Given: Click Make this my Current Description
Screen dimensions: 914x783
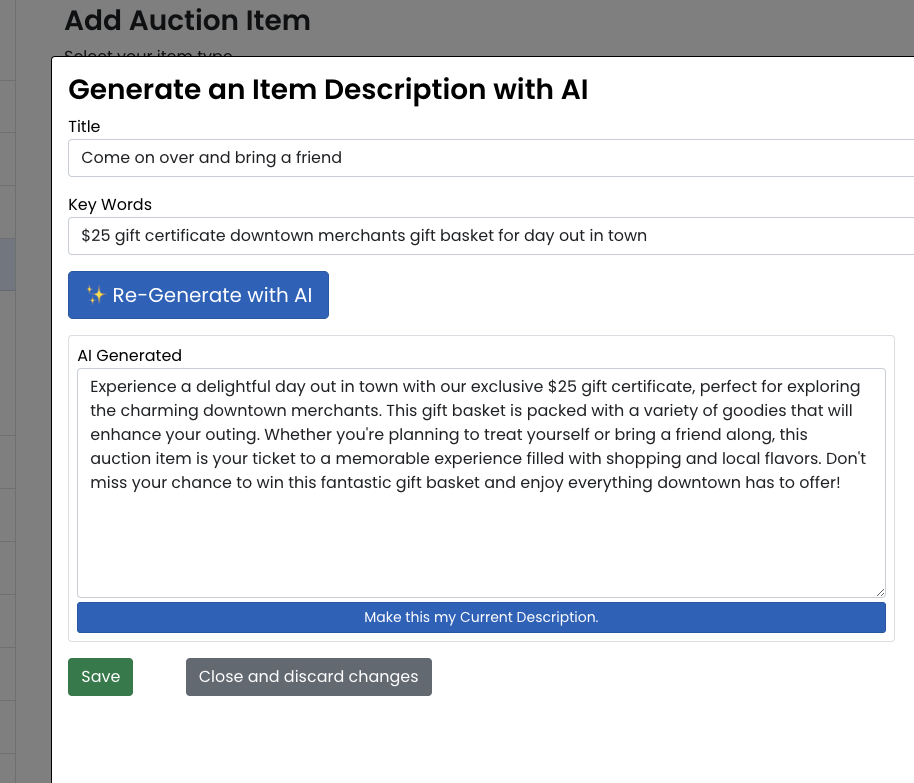Looking at the screenshot, I should tap(481, 617).
